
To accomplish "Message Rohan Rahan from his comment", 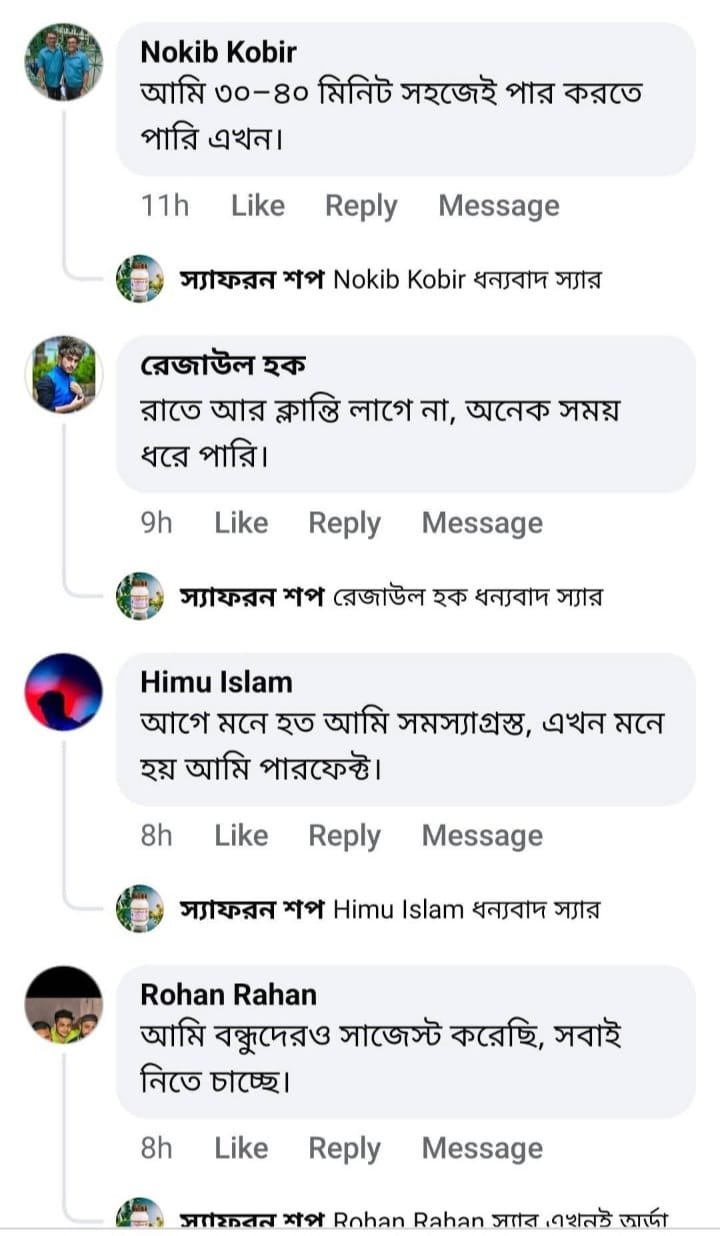I will [482, 1149].
